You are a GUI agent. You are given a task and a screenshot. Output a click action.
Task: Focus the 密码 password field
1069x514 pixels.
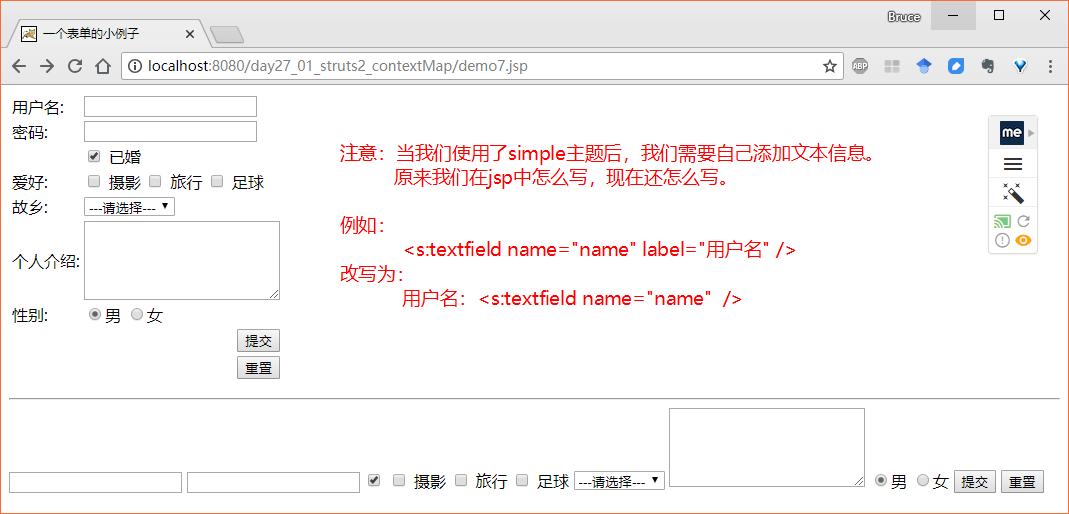coord(170,132)
